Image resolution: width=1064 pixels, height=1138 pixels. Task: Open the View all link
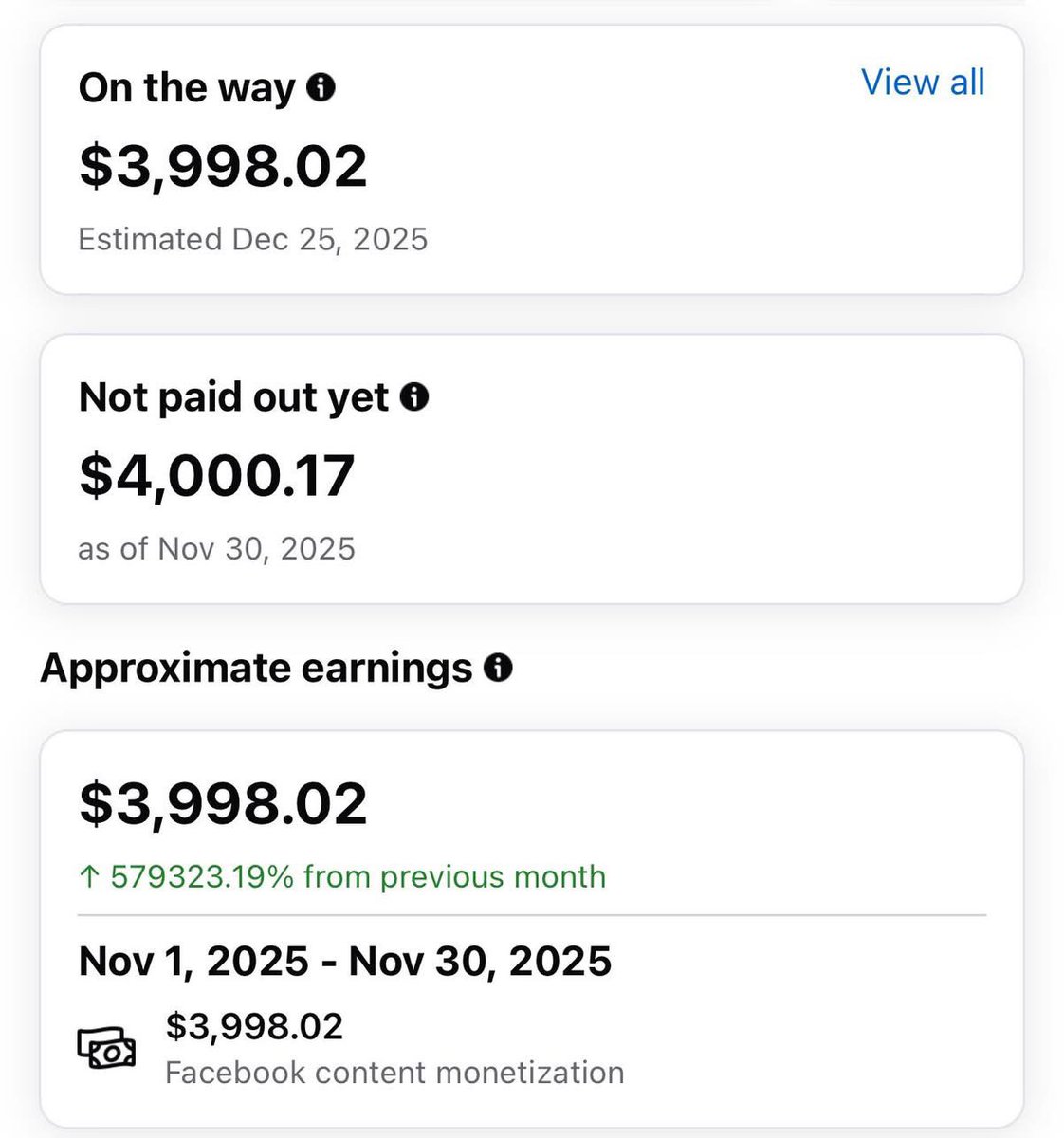pyautogui.click(x=923, y=83)
